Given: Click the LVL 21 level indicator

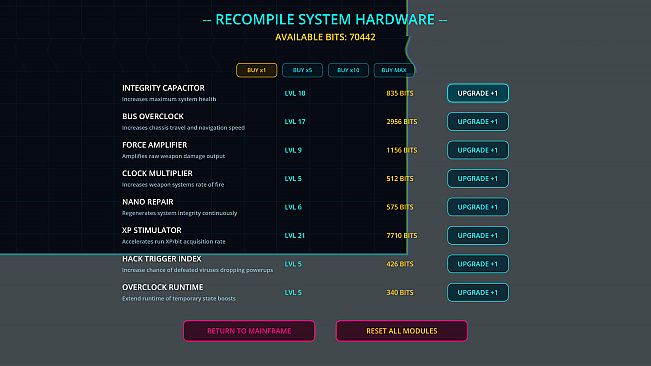Looking at the screenshot, I should point(295,235).
